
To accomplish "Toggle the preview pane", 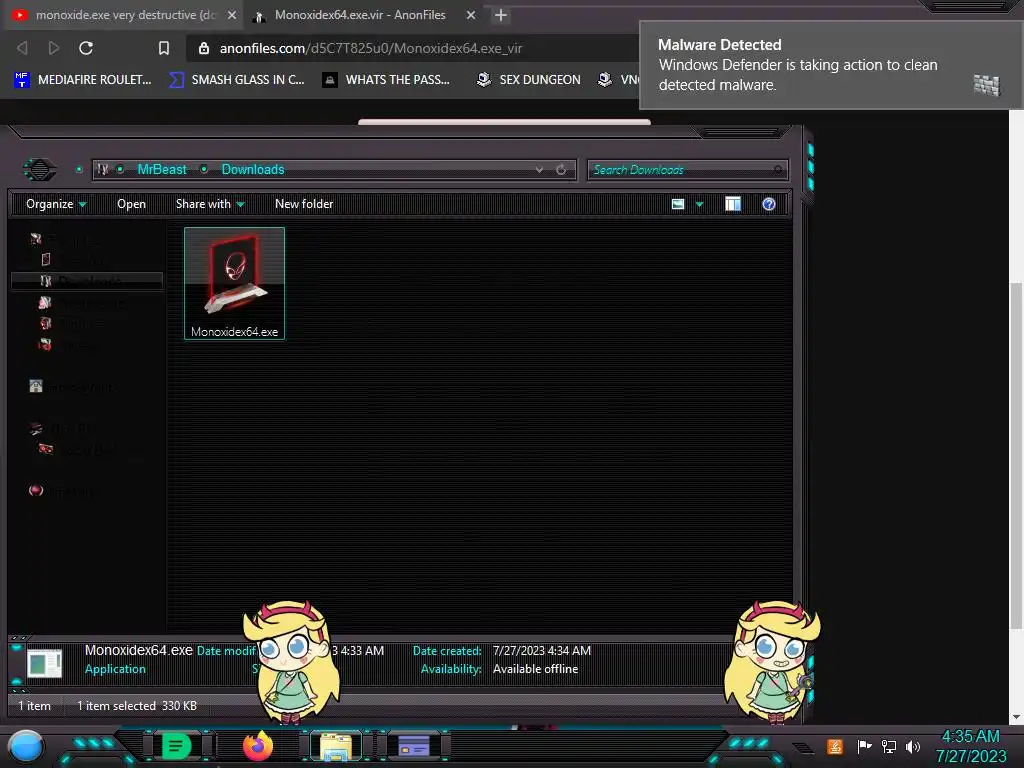I will pyautogui.click(x=733, y=204).
